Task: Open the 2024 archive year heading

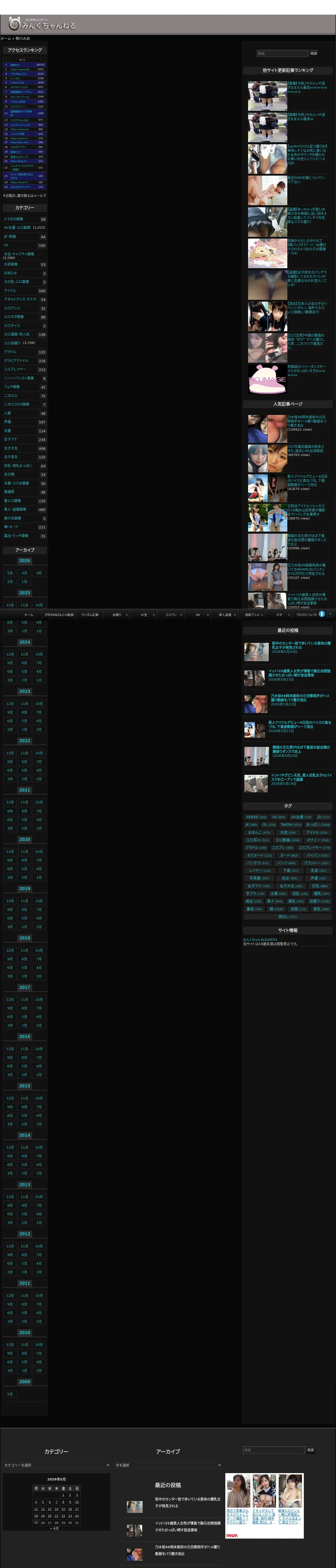Action: click(24, 642)
